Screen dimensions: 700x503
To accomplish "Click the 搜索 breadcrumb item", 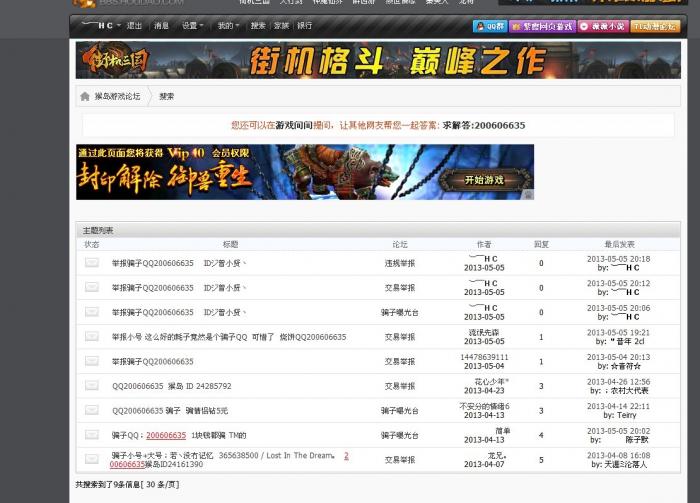I will point(167,96).
